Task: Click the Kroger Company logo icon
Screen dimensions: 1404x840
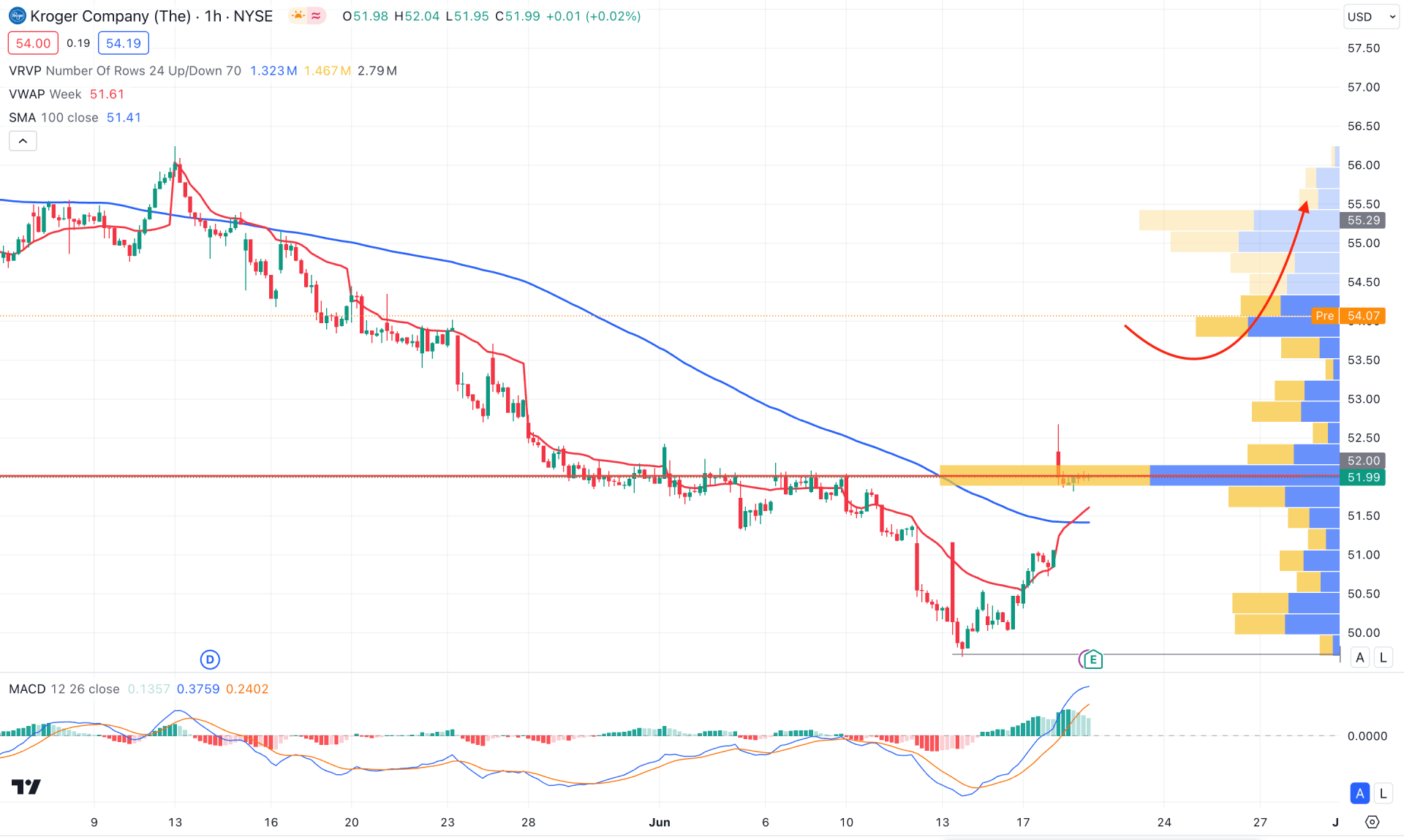Action: (17, 16)
